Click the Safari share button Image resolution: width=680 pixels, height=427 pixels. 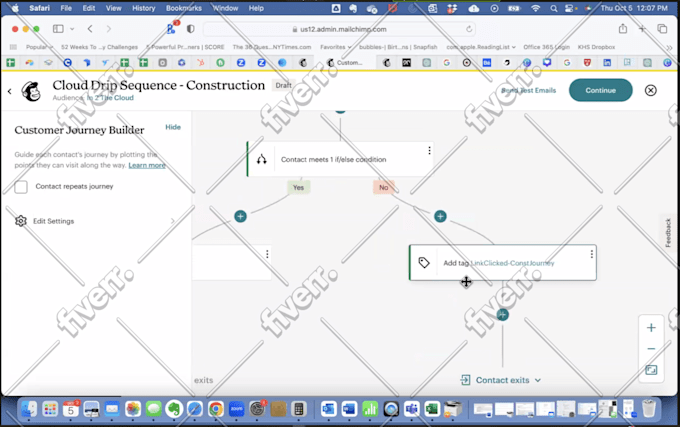(x=623, y=29)
